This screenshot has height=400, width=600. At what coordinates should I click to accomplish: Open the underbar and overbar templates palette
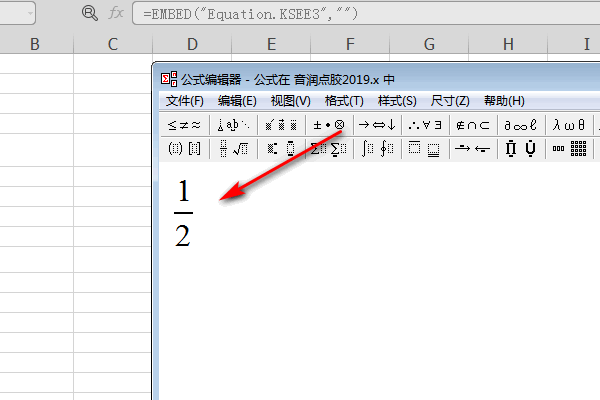425,149
